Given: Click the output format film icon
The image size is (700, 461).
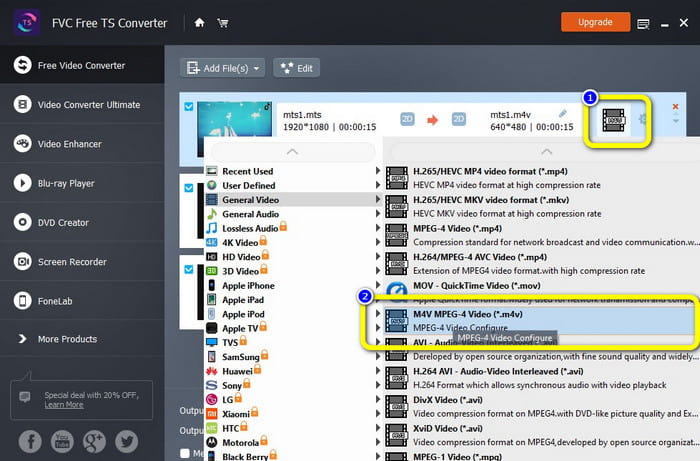Looking at the screenshot, I should tap(614, 121).
